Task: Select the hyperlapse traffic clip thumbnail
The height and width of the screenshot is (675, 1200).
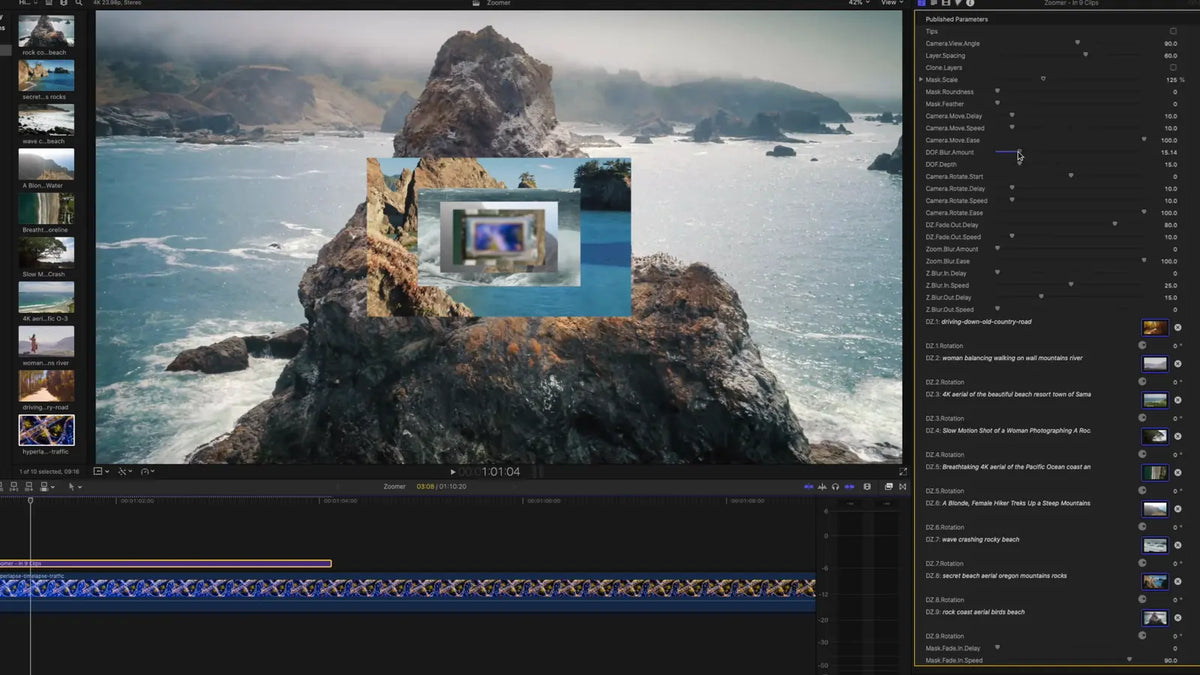Action: click(x=46, y=430)
